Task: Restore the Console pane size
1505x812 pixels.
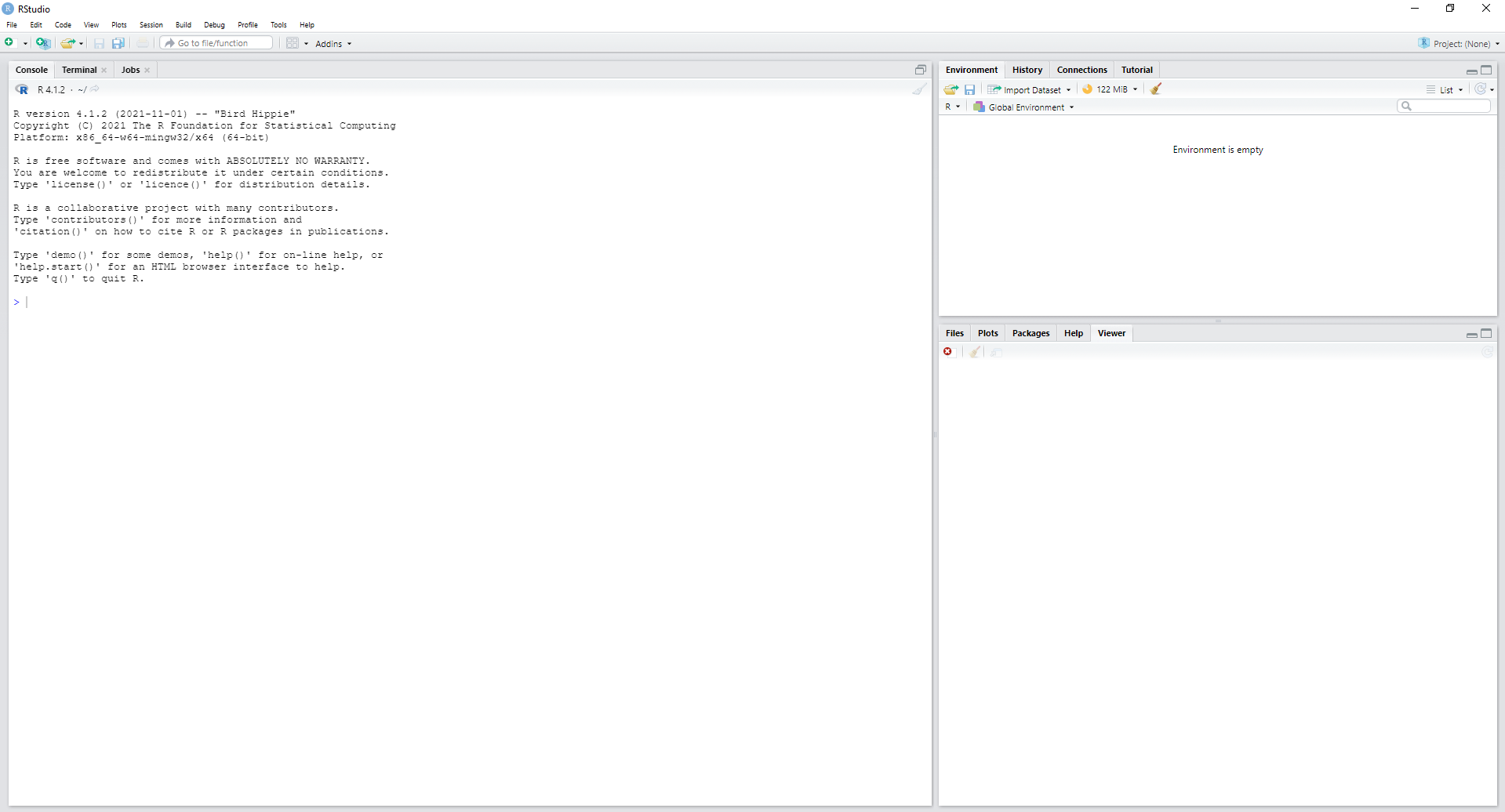Action: [920, 70]
